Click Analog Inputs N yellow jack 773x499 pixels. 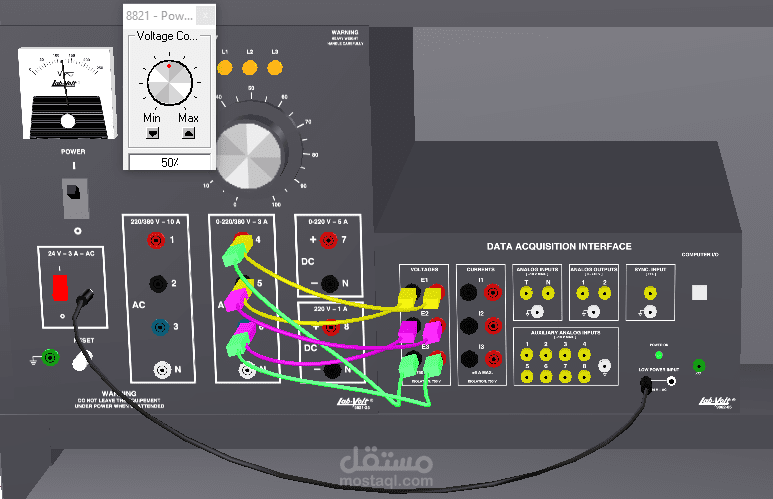pyautogui.click(x=548, y=293)
